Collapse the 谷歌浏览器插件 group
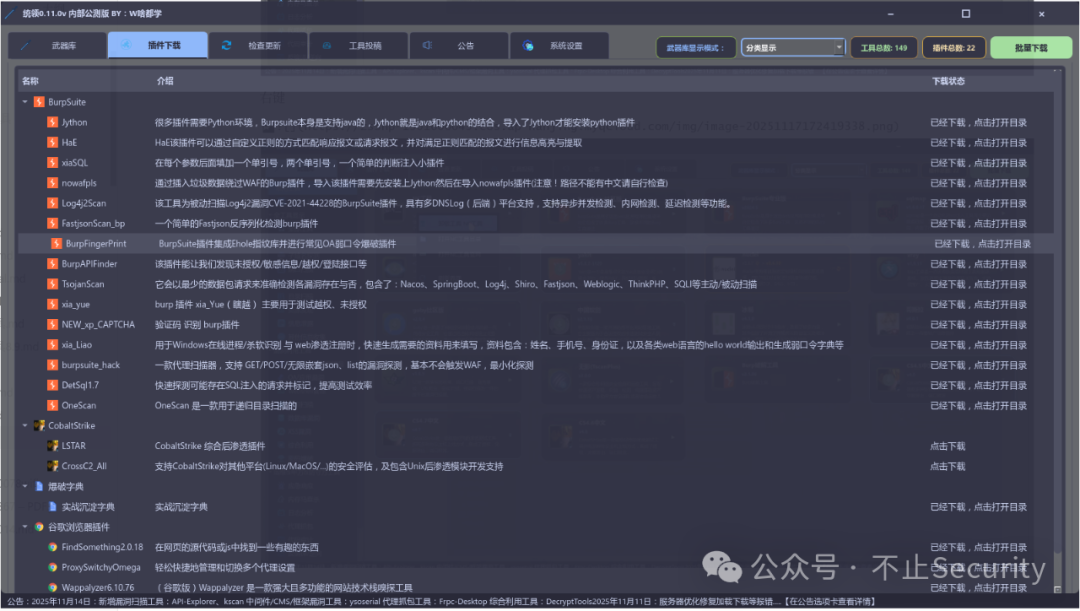The height and width of the screenshot is (611, 1080). pyautogui.click(x=25, y=527)
